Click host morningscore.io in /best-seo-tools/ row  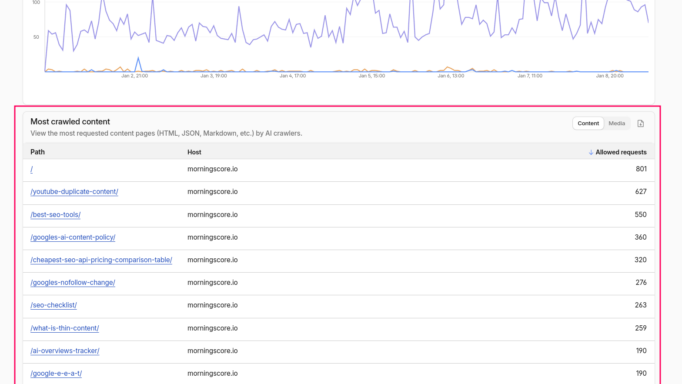(x=212, y=214)
